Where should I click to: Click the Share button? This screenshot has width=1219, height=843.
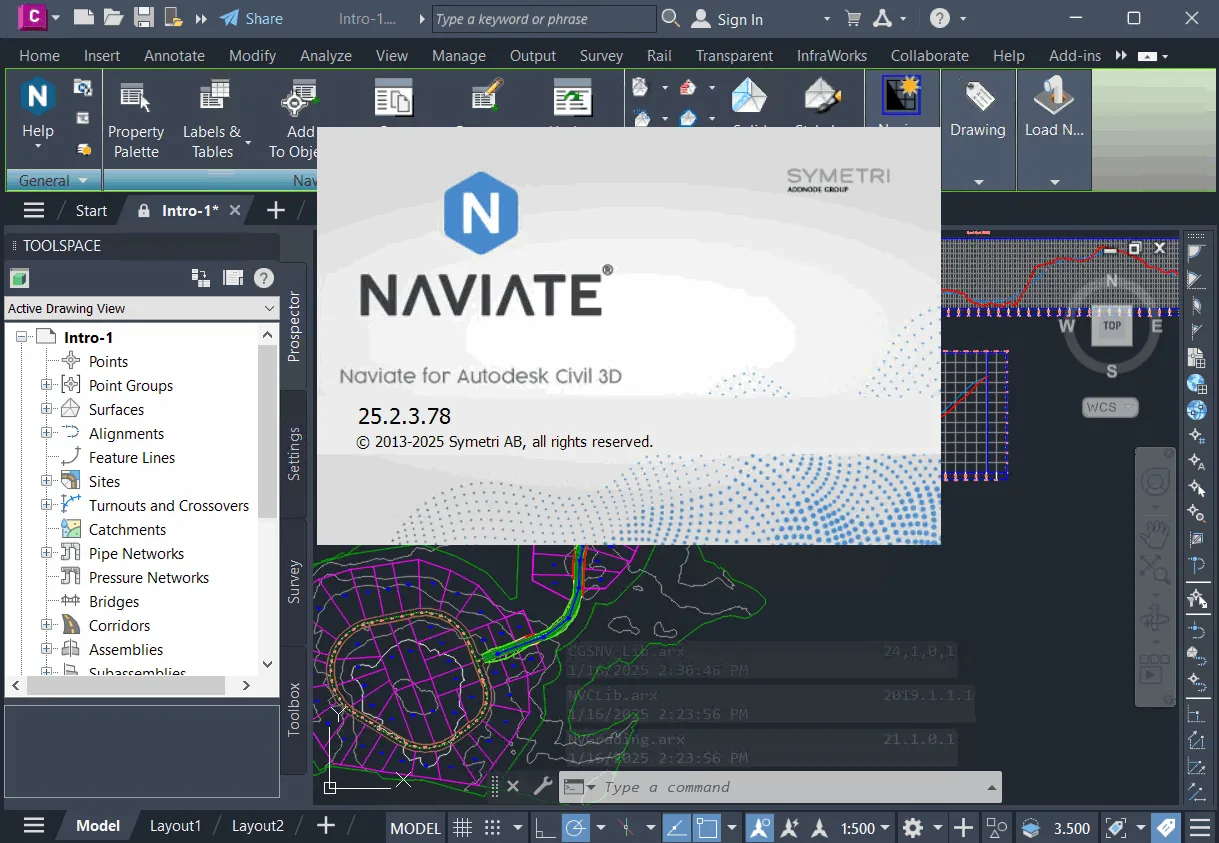tap(251, 18)
